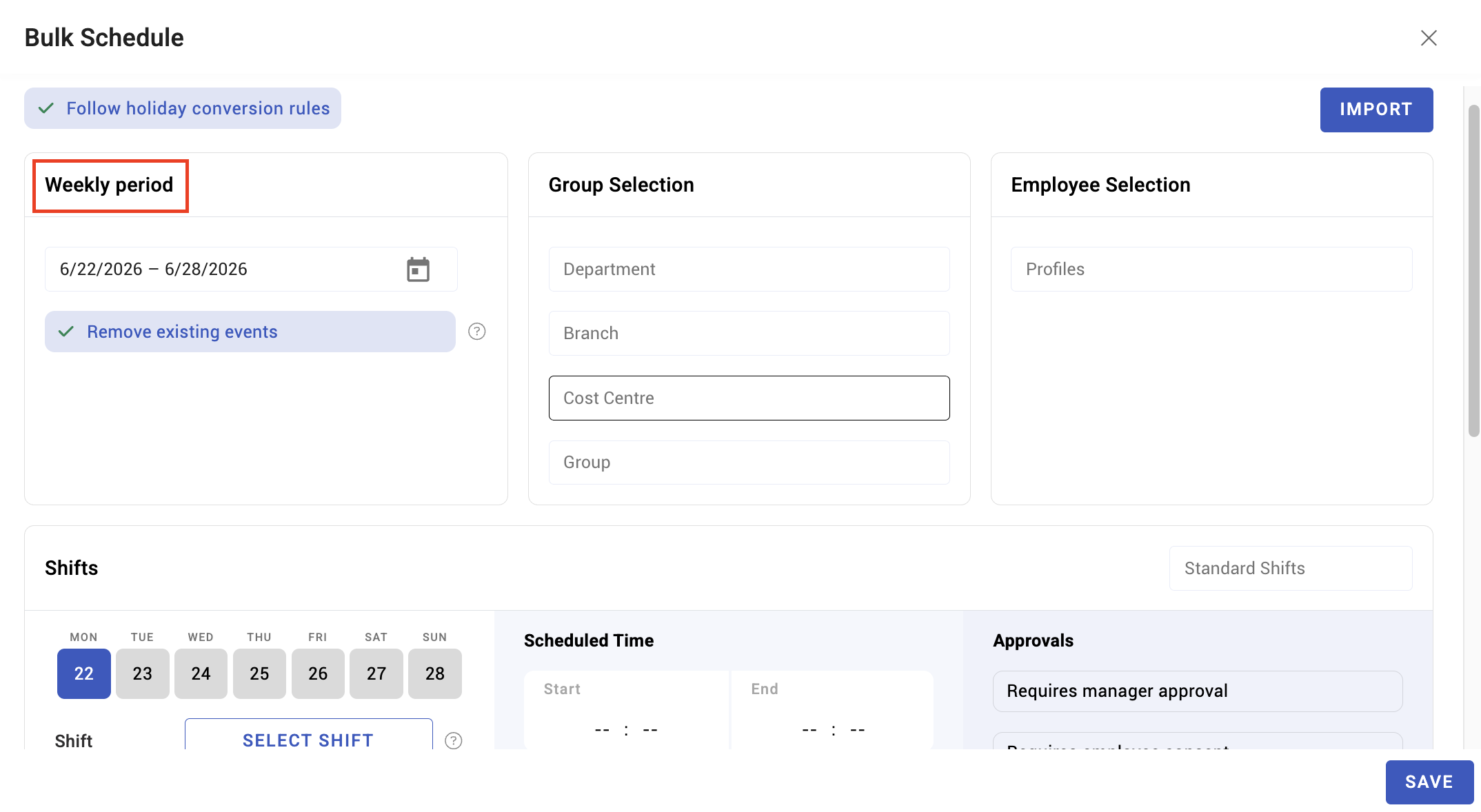This screenshot has width=1481, height=812.
Task: Click the dialog vertical scrollbar
Action: click(x=1474, y=272)
